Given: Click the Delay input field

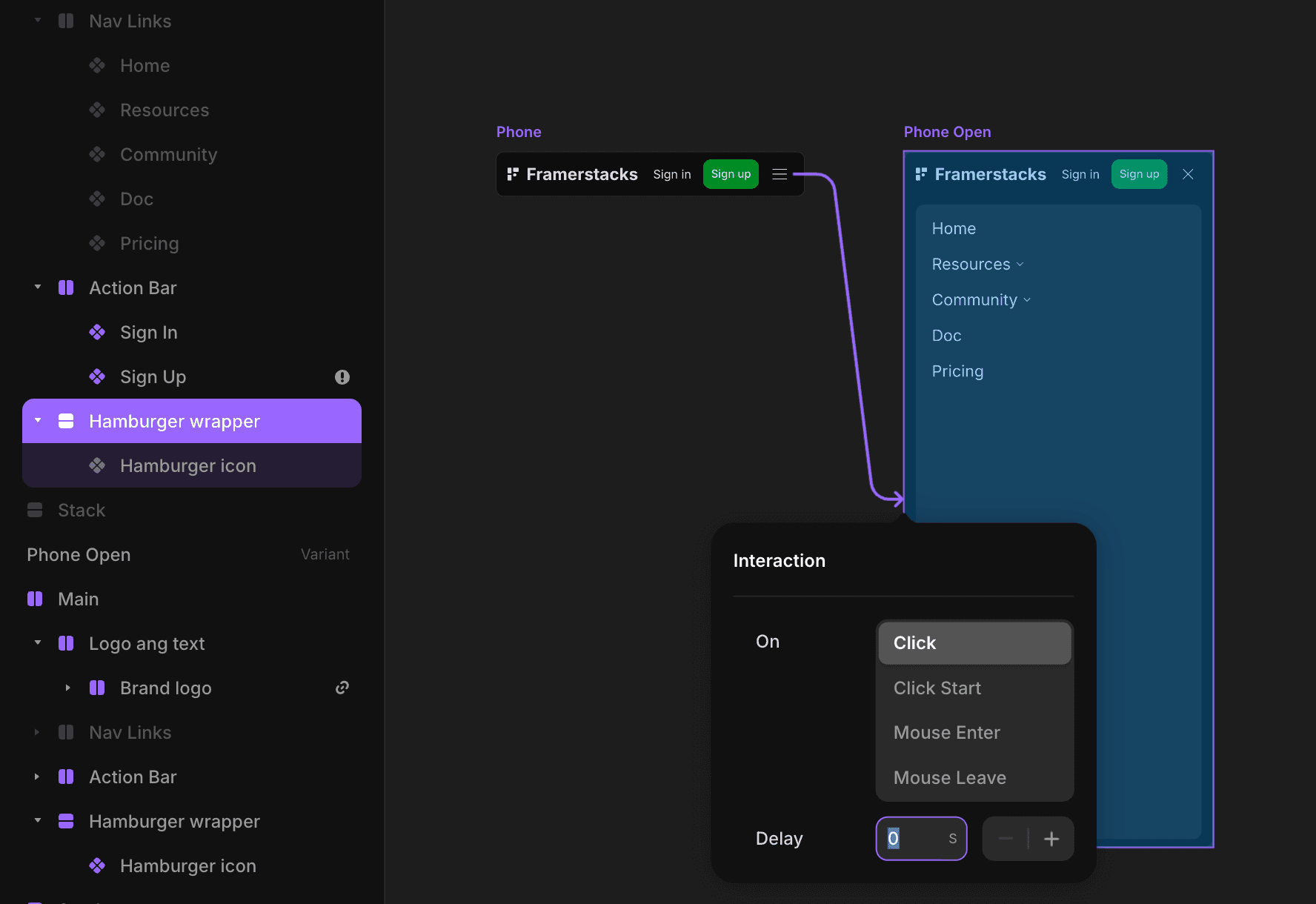Looking at the screenshot, I should pyautogui.click(x=921, y=838).
